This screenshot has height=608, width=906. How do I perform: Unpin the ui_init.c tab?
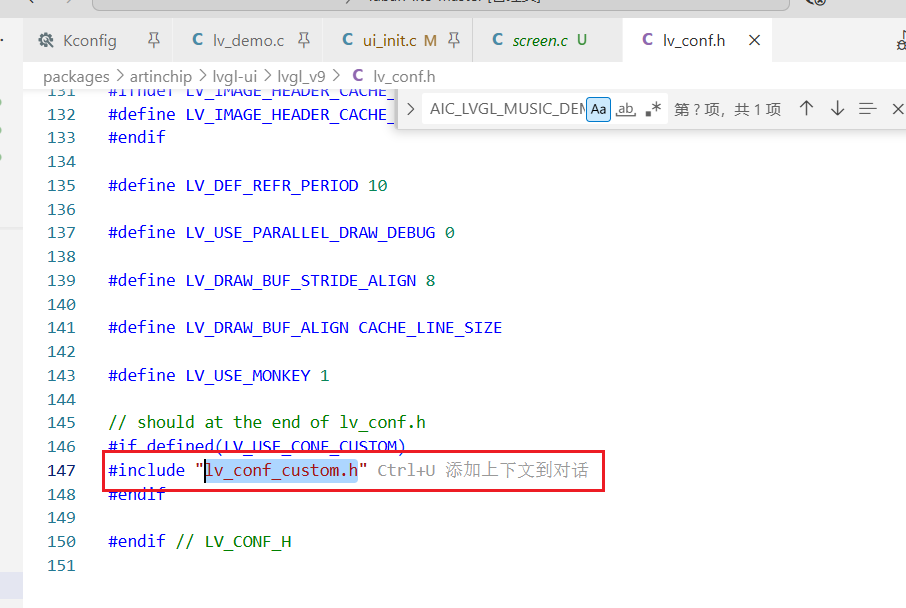[454, 40]
